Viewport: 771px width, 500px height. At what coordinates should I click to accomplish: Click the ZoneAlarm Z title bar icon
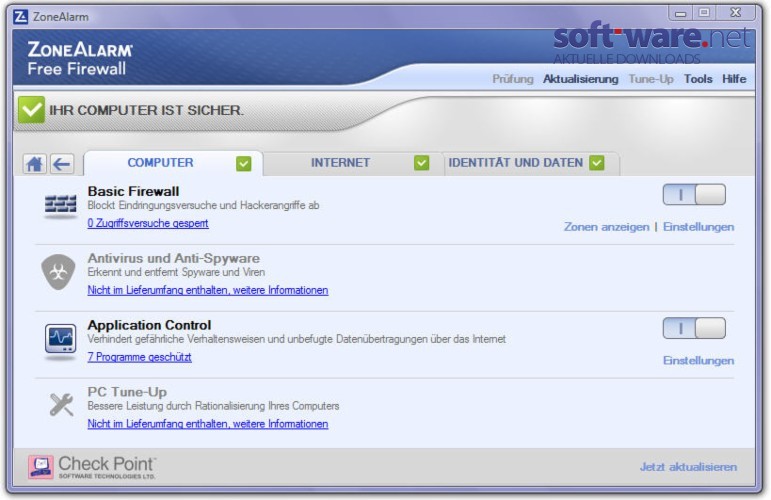(x=21, y=17)
